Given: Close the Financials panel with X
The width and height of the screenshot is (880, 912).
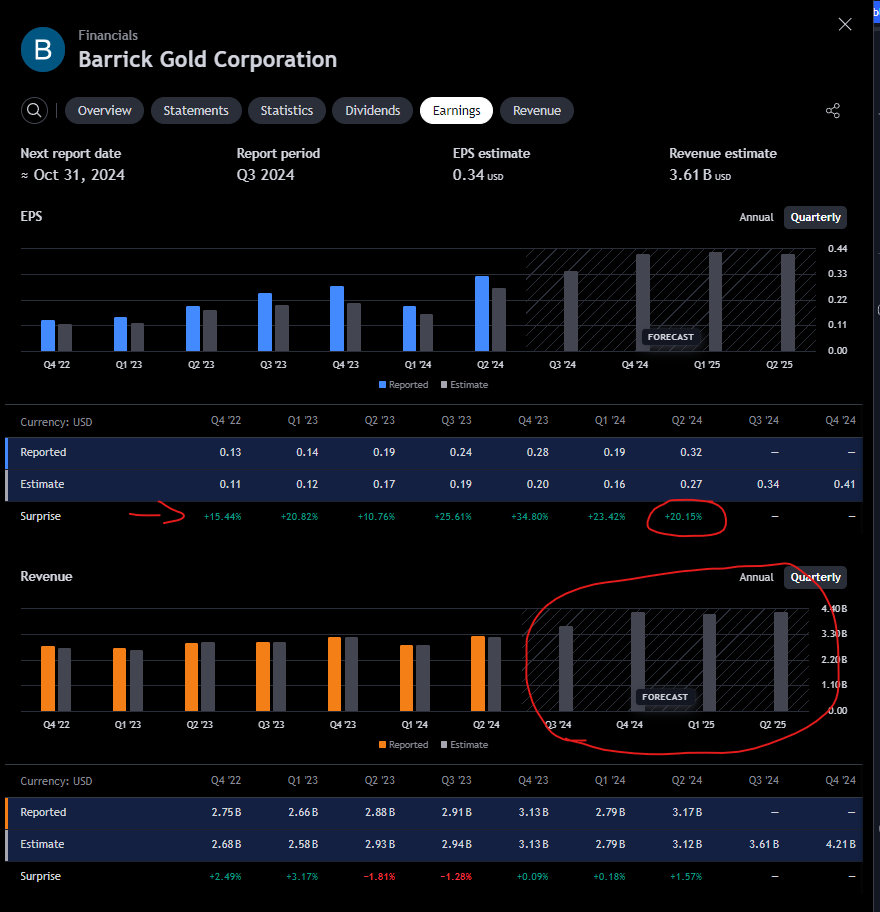Looking at the screenshot, I should 845,24.
